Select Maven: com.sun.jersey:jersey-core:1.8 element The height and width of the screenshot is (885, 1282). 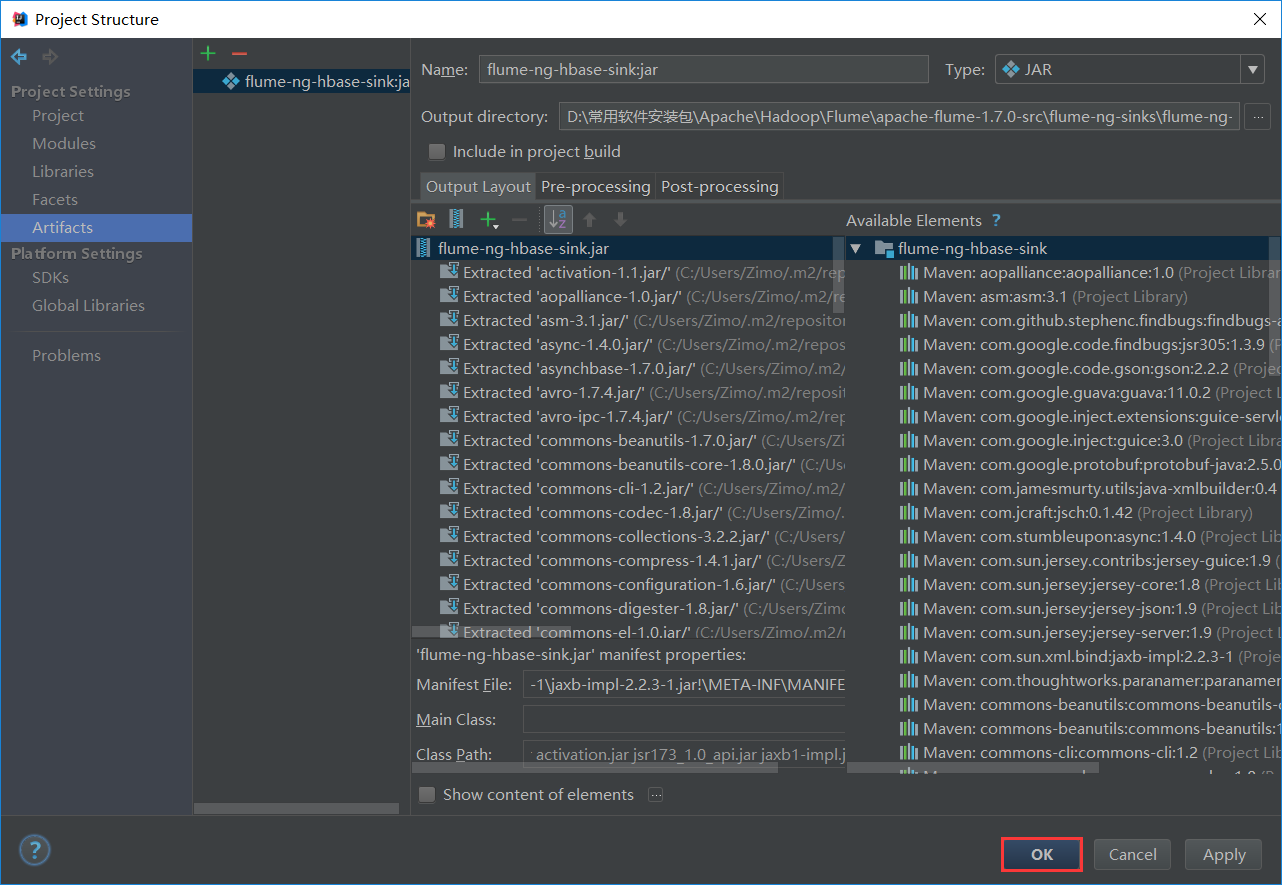pos(1065,584)
